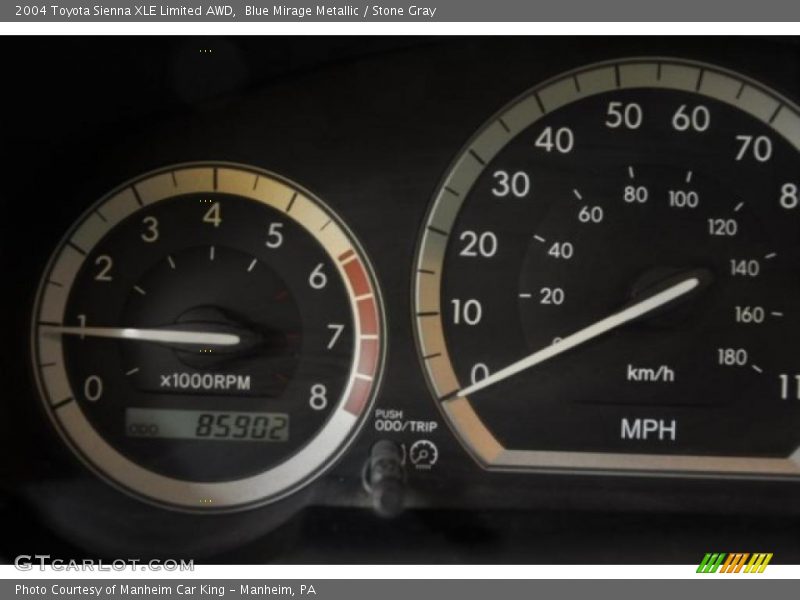Click the odometer reading 85902
Image resolution: width=800 pixels, height=600 pixels.
(x=242, y=427)
